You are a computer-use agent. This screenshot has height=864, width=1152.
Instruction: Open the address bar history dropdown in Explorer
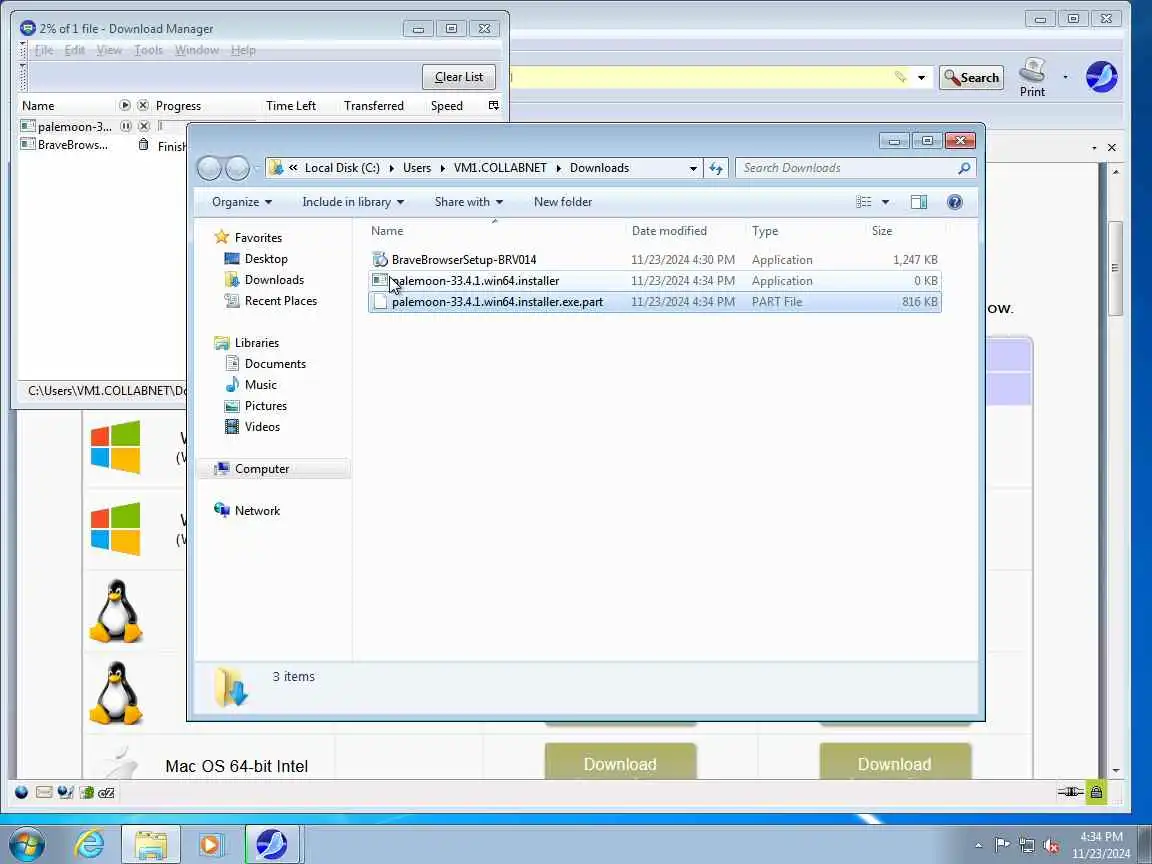(693, 168)
